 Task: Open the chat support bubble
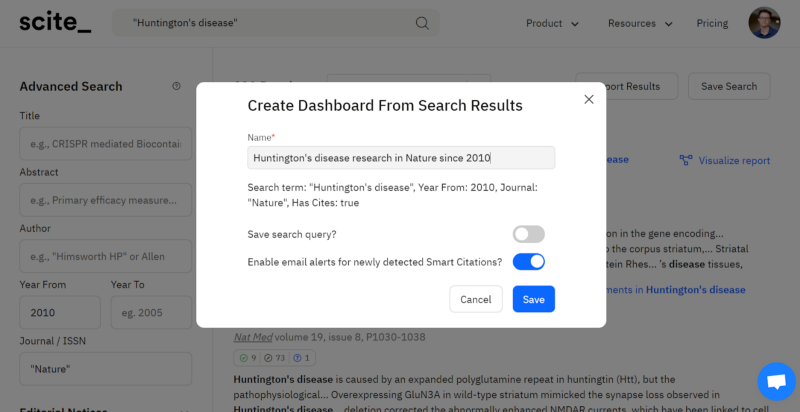coord(775,381)
